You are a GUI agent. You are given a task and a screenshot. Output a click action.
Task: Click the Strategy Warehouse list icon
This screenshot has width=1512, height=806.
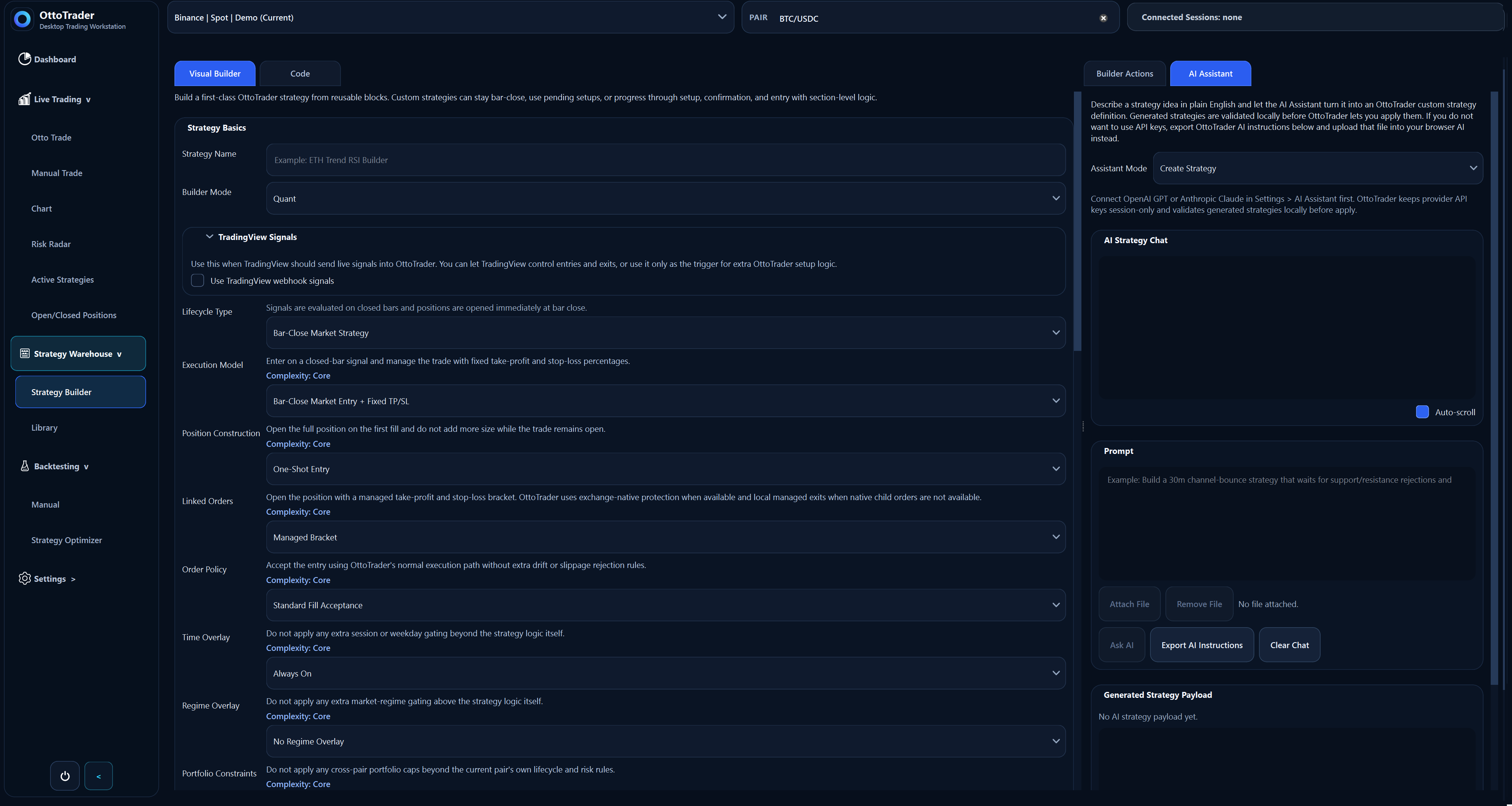(24, 353)
